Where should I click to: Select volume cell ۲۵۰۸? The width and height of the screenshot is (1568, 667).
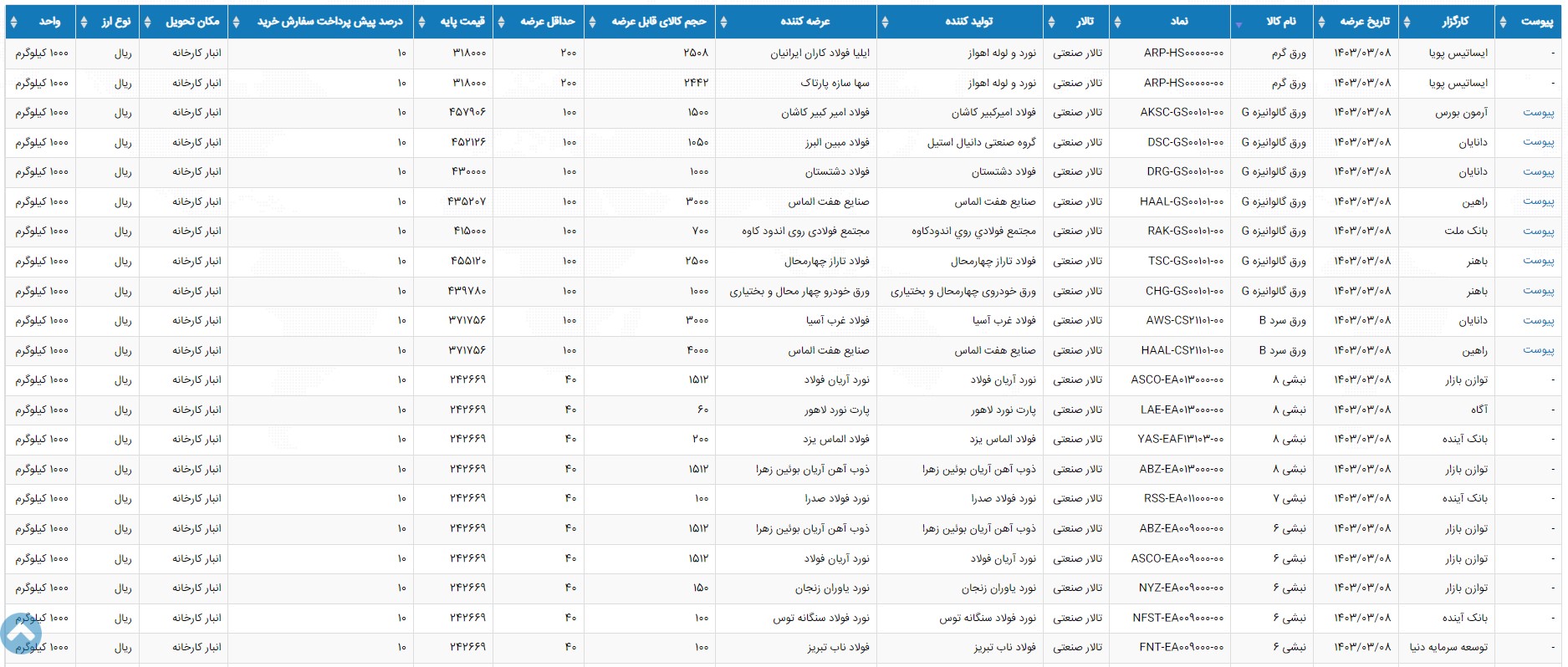pos(650,53)
